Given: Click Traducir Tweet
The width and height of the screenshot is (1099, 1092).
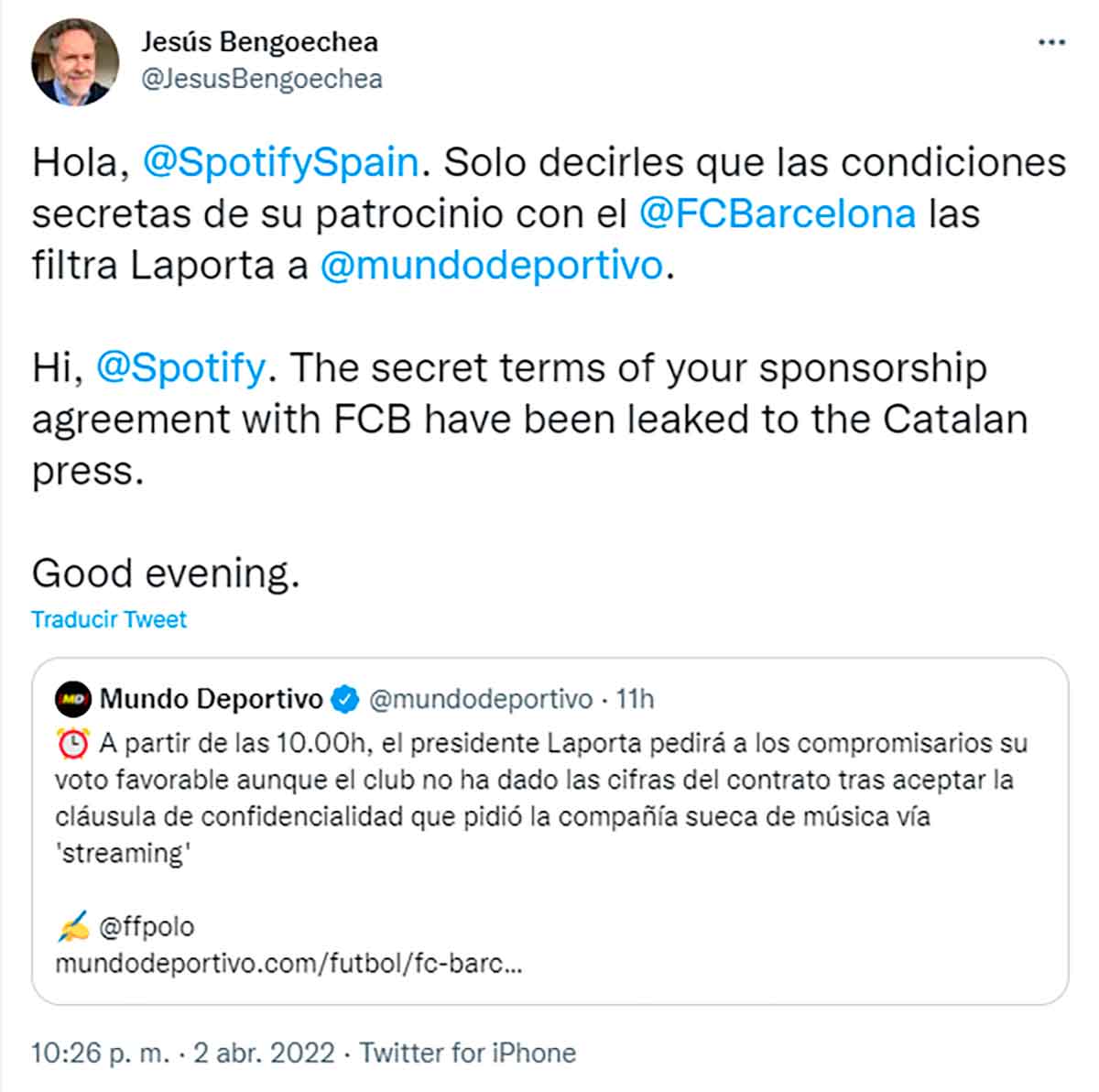Looking at the screenshot, I should coord(109,619).
